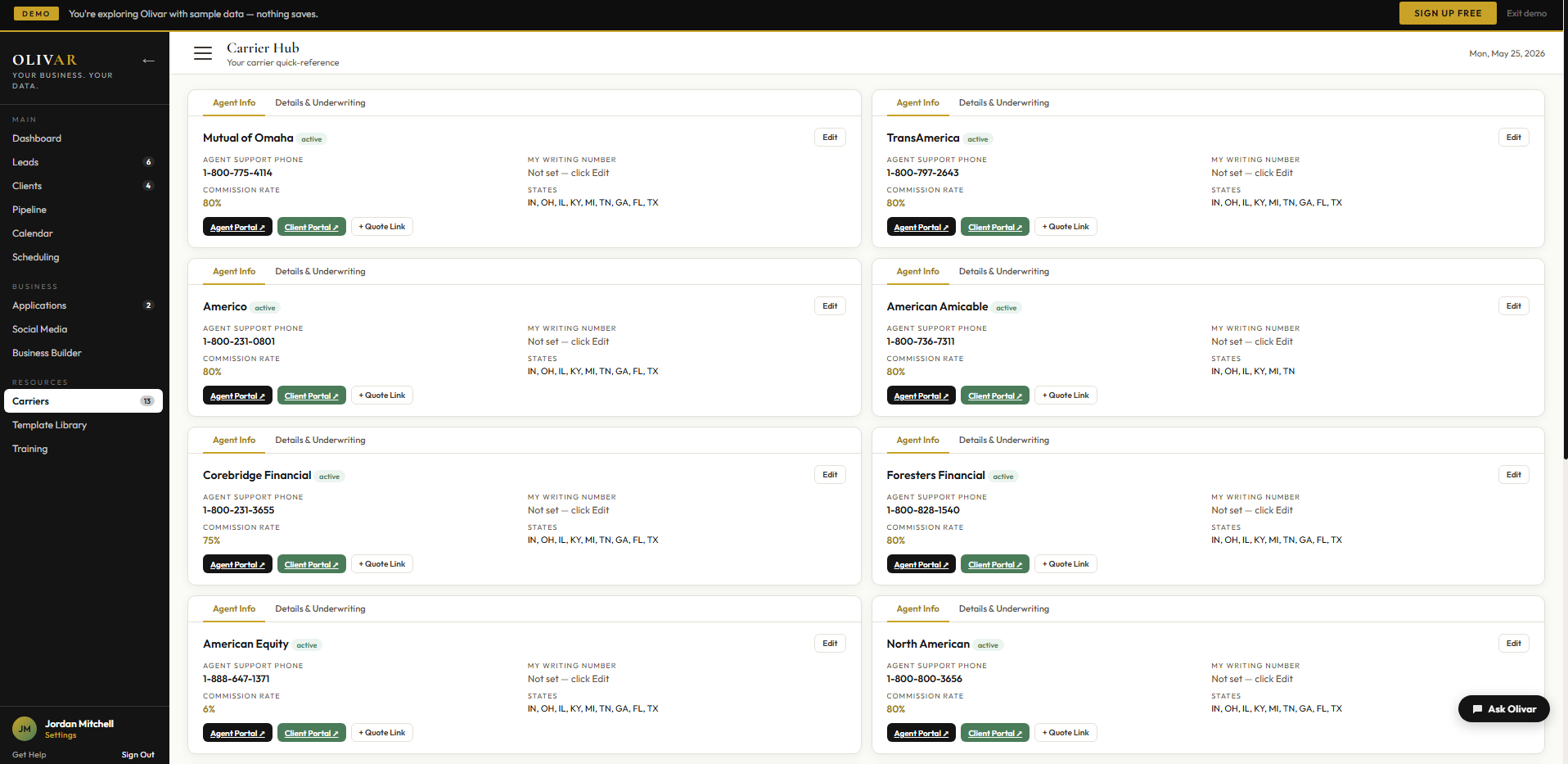Image resolution: width=1568 pixels, height=764 pixels.
Task: Add Quote Link for Corebridge Financial
Action: pyautogui.click(x=382, y=564)
